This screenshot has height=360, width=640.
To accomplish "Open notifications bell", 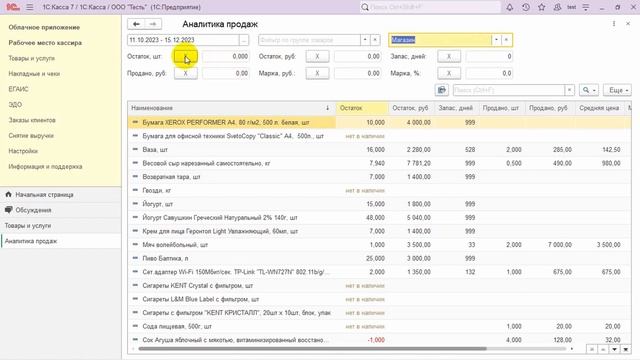I will click(509, 7).
